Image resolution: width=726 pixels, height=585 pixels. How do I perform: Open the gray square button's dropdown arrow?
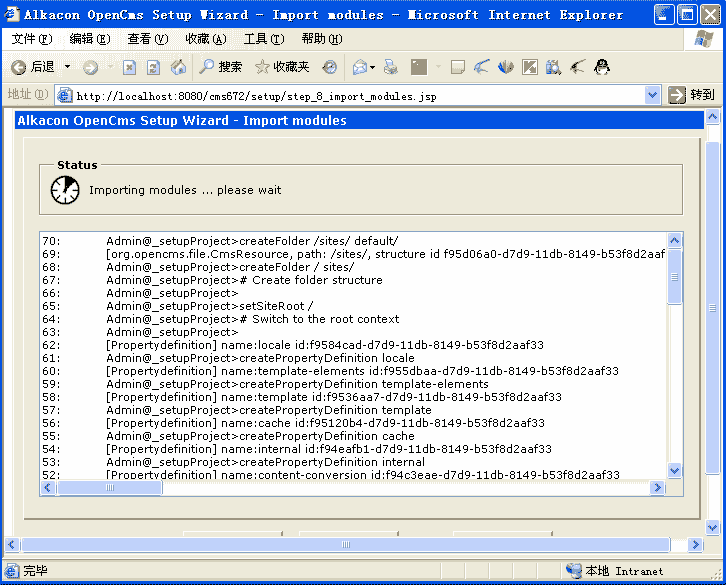click(x=438, y=68)
